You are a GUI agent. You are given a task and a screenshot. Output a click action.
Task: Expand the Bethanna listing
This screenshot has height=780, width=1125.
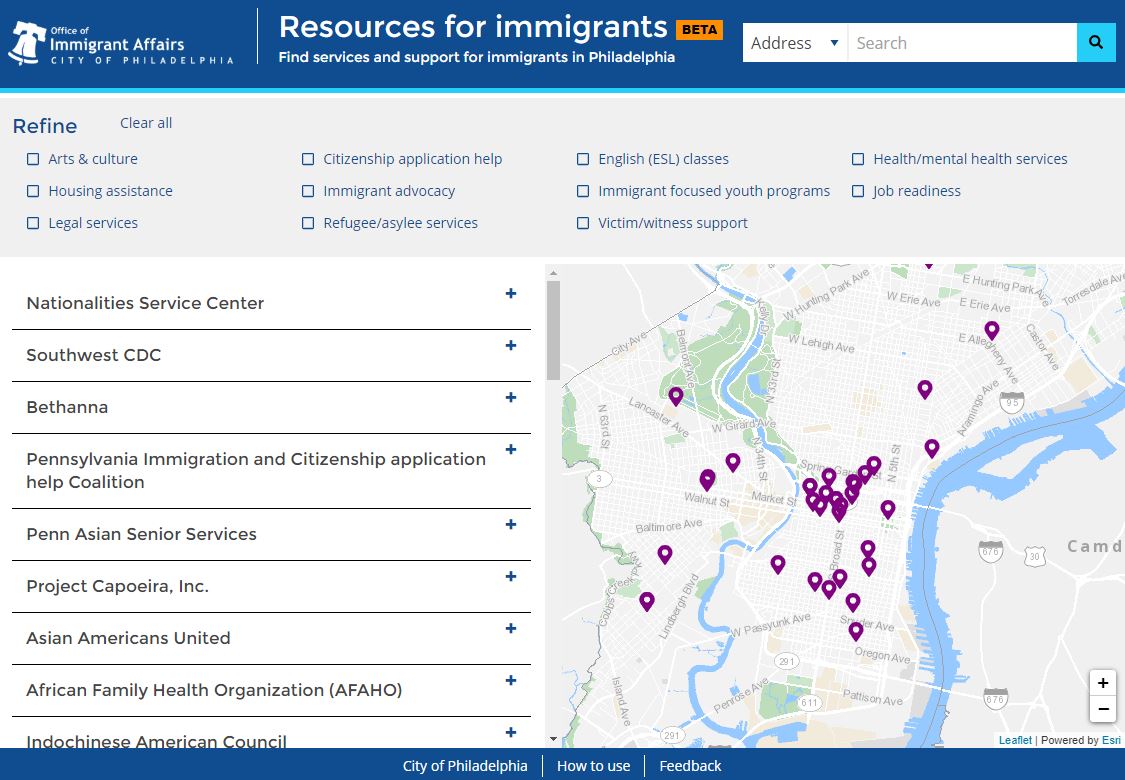coord(511,397)
